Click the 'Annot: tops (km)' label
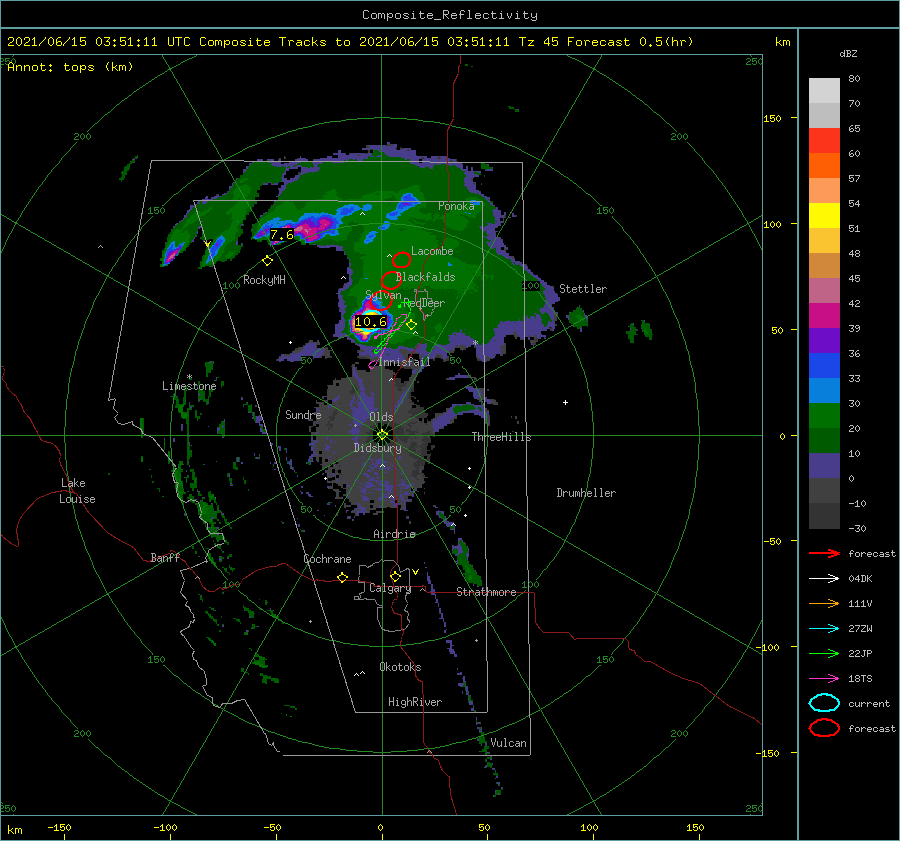Screen dimensions: 900x841 point(70,67)
